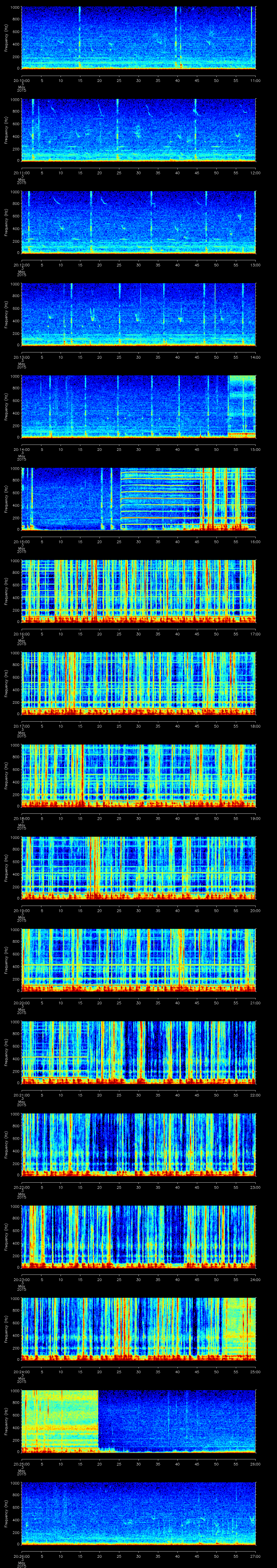Click the 23:00 end time label
This screenshot has width=277, height=1568.
(x=255, y=1187)
